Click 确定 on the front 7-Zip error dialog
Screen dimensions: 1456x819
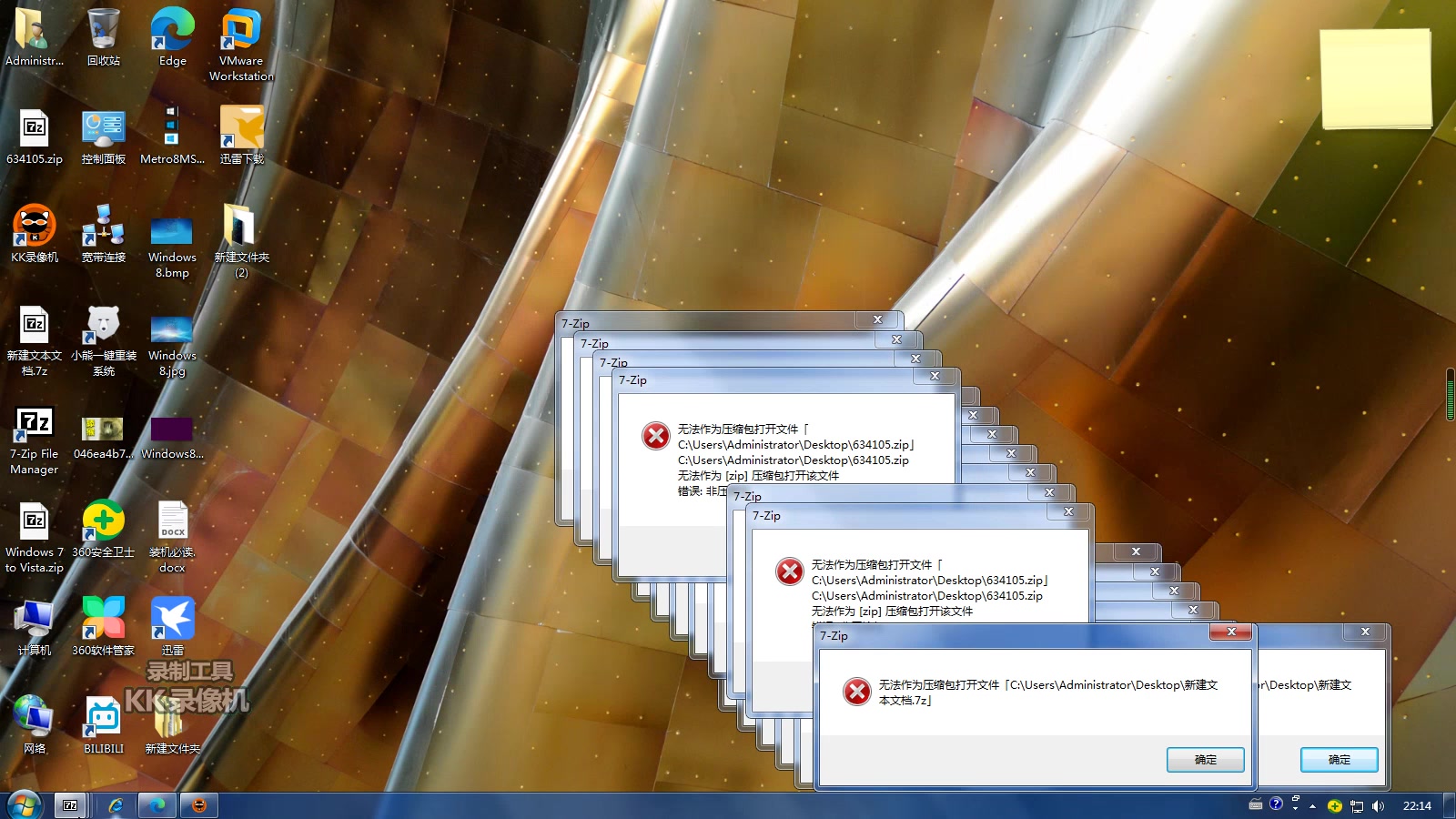[1205, 760]
